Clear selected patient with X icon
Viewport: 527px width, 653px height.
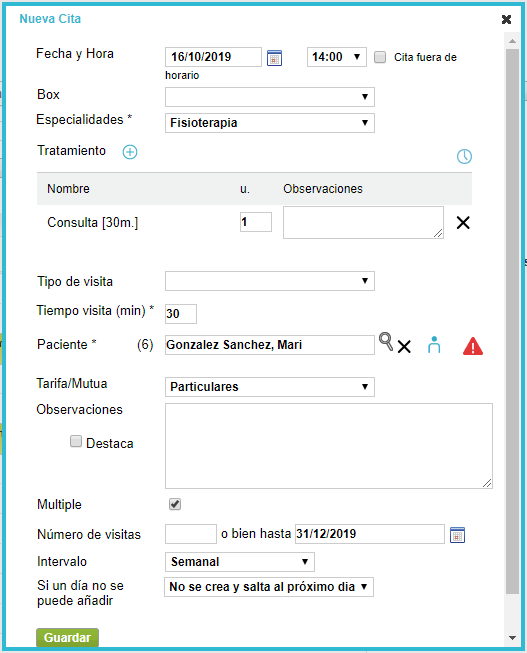[404, 346]
